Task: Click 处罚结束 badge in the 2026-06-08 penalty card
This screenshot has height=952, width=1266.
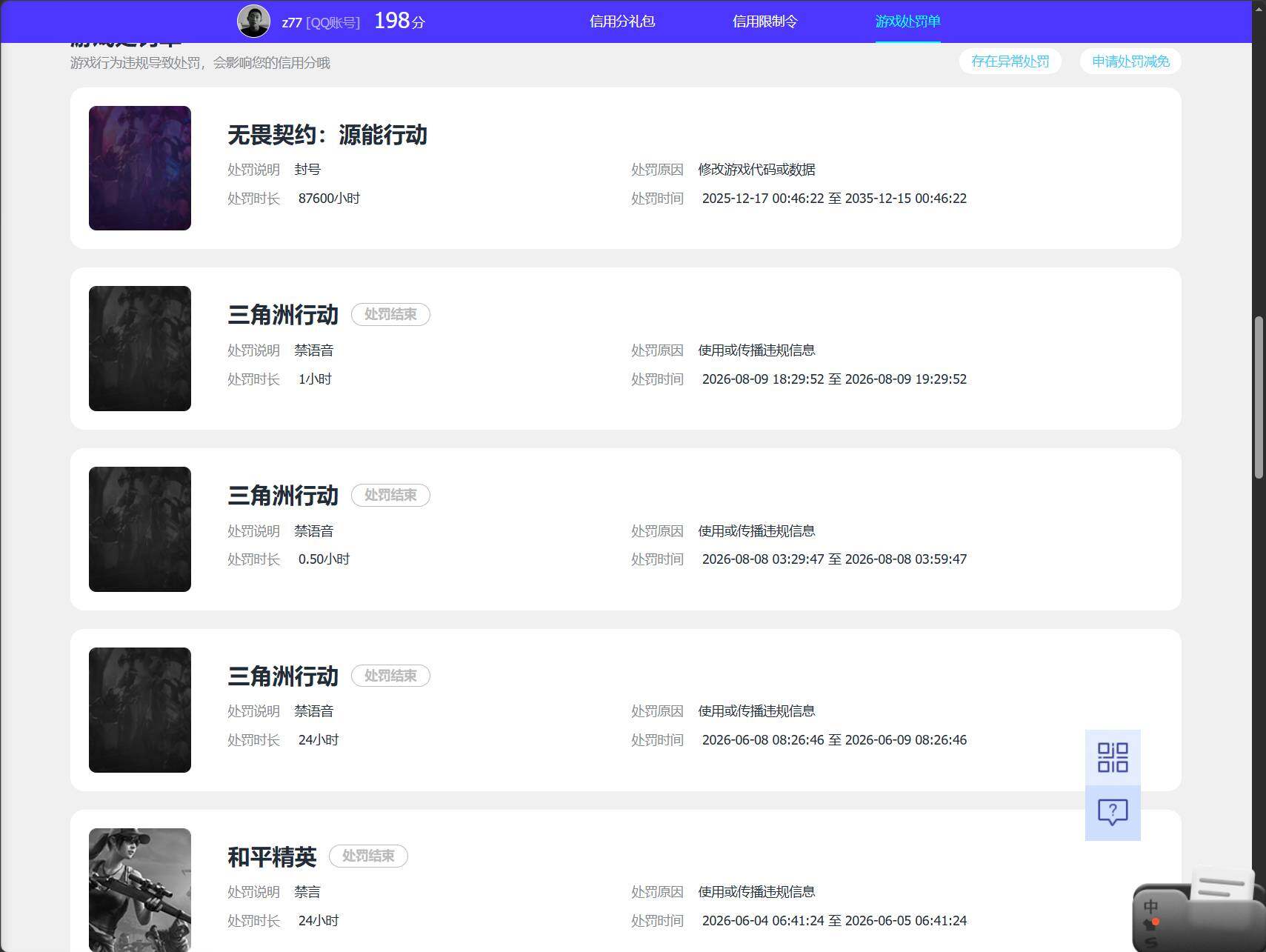Action: 390,676
